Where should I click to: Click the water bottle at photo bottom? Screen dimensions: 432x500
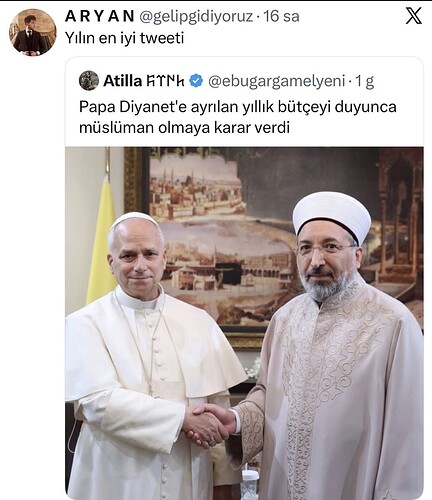[x=249, y=485]
